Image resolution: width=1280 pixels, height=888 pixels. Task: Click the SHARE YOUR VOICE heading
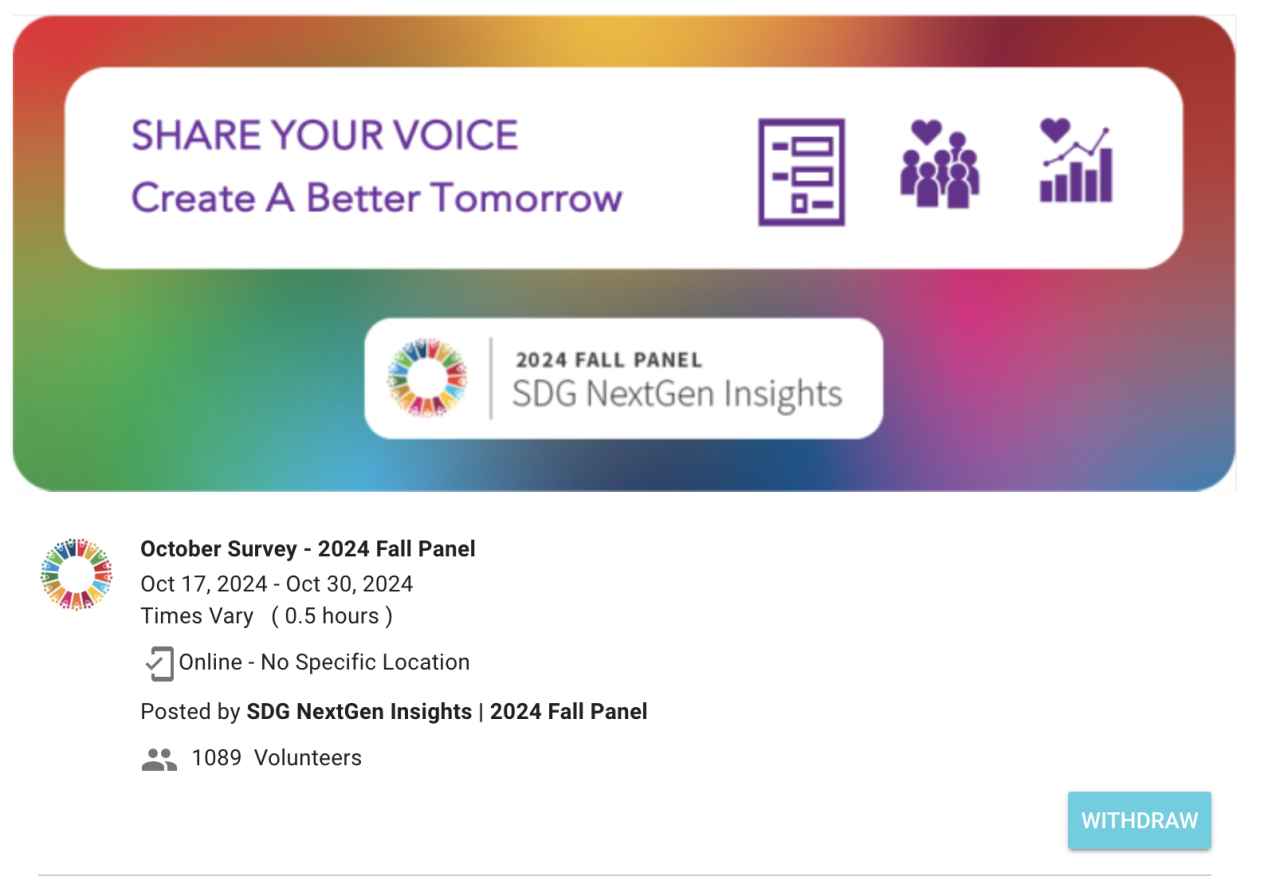click(x=325, y=136)
